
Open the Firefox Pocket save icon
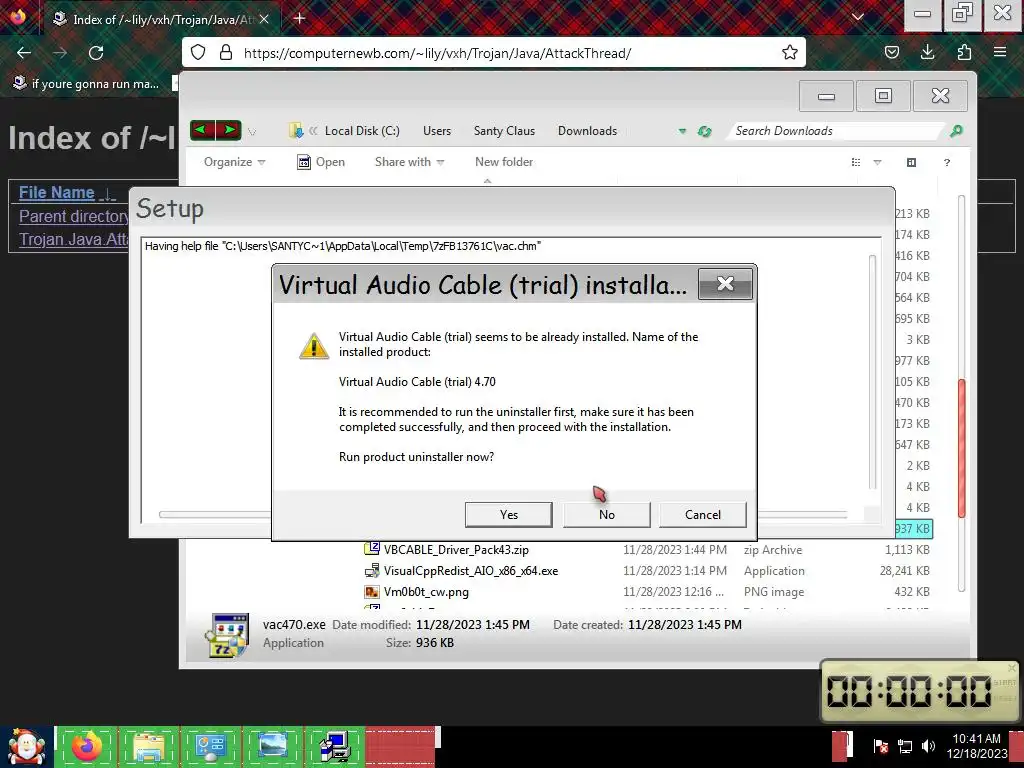891,53
